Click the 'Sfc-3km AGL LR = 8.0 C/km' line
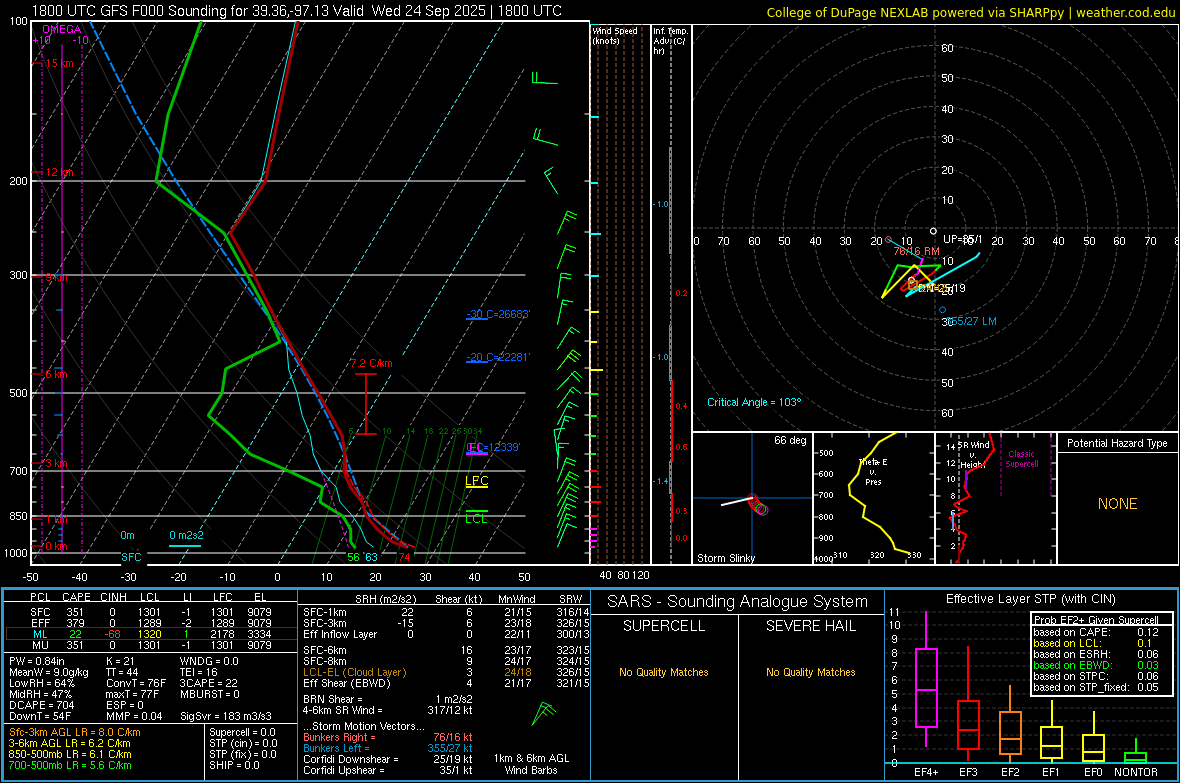 point(75,732)
